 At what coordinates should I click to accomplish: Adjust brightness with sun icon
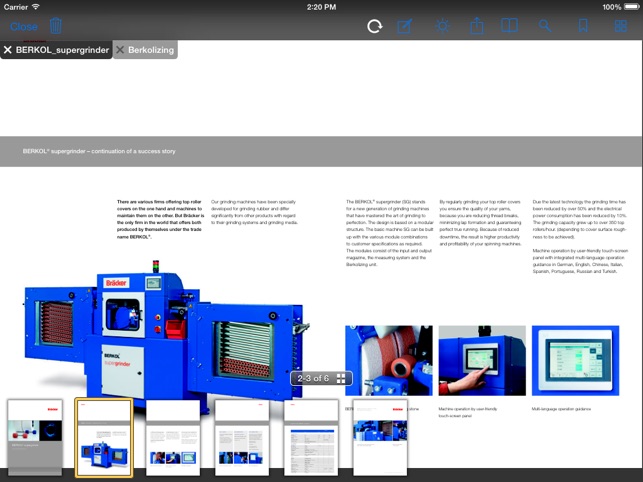click(442, 26)
